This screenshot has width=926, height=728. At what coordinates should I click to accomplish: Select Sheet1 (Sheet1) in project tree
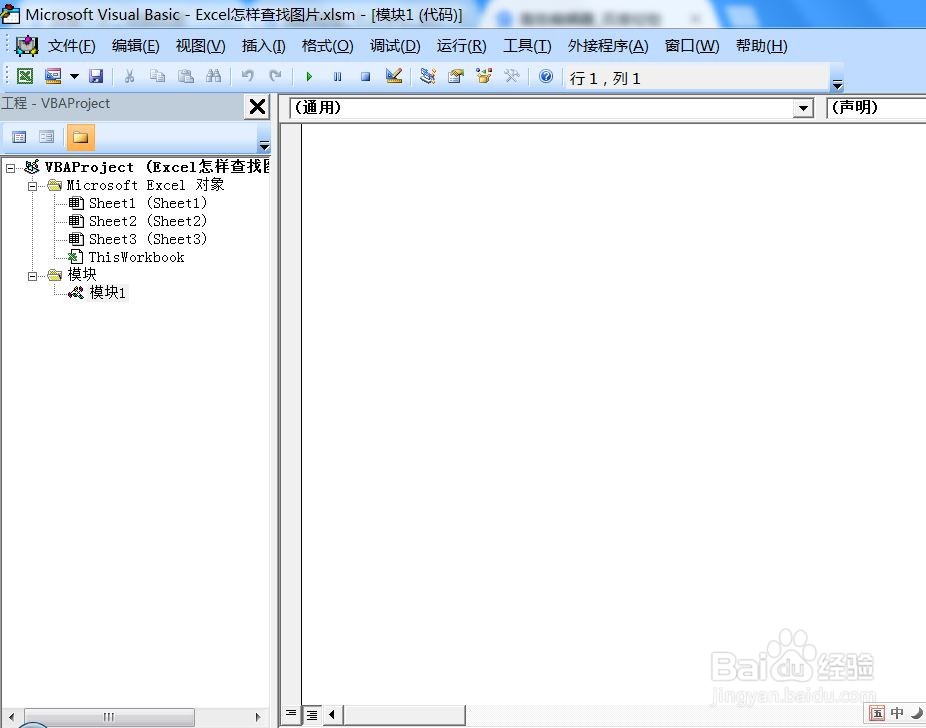(x=148, y=203)
